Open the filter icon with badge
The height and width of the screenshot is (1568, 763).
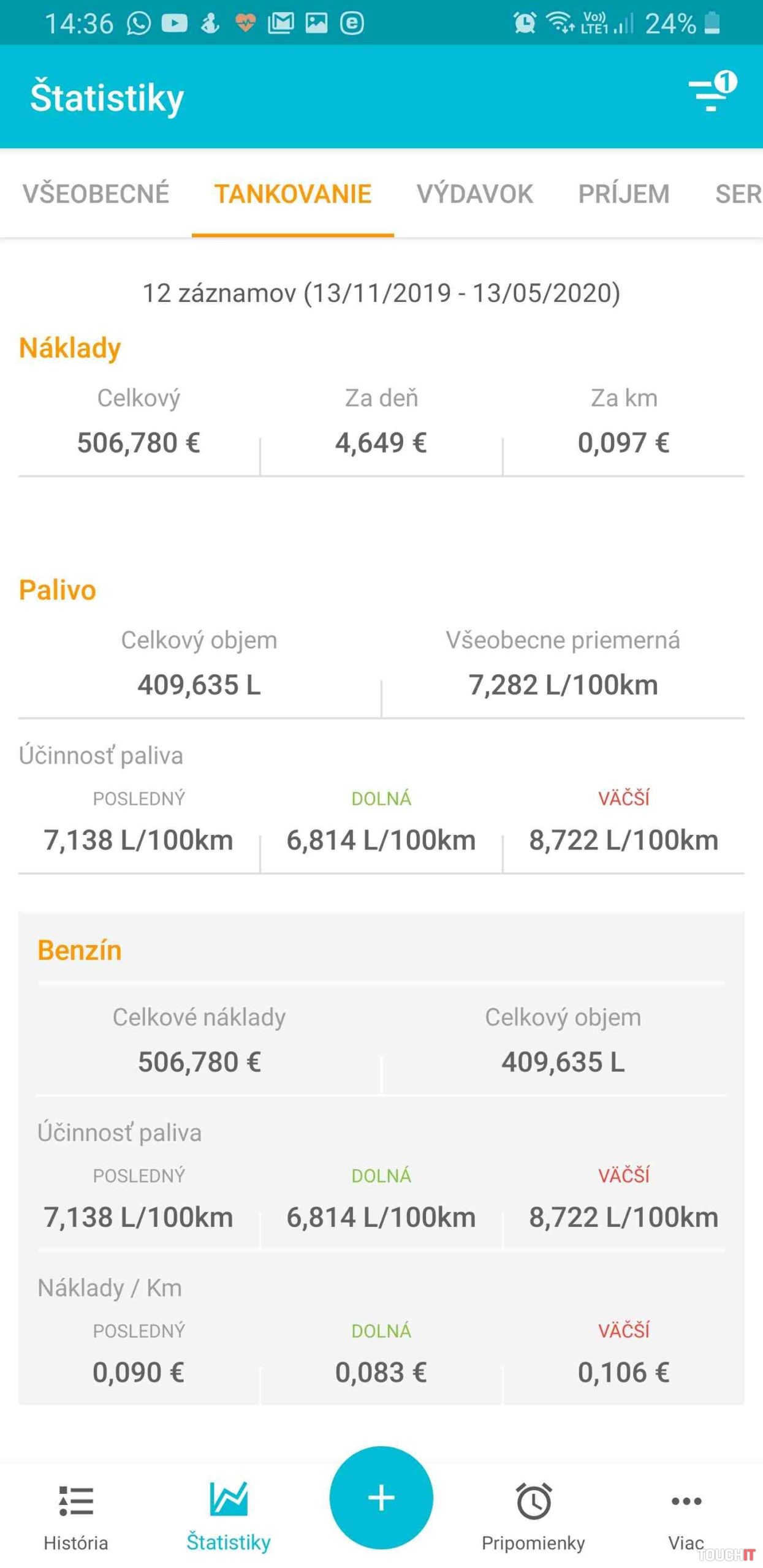[x=711, y=93]
